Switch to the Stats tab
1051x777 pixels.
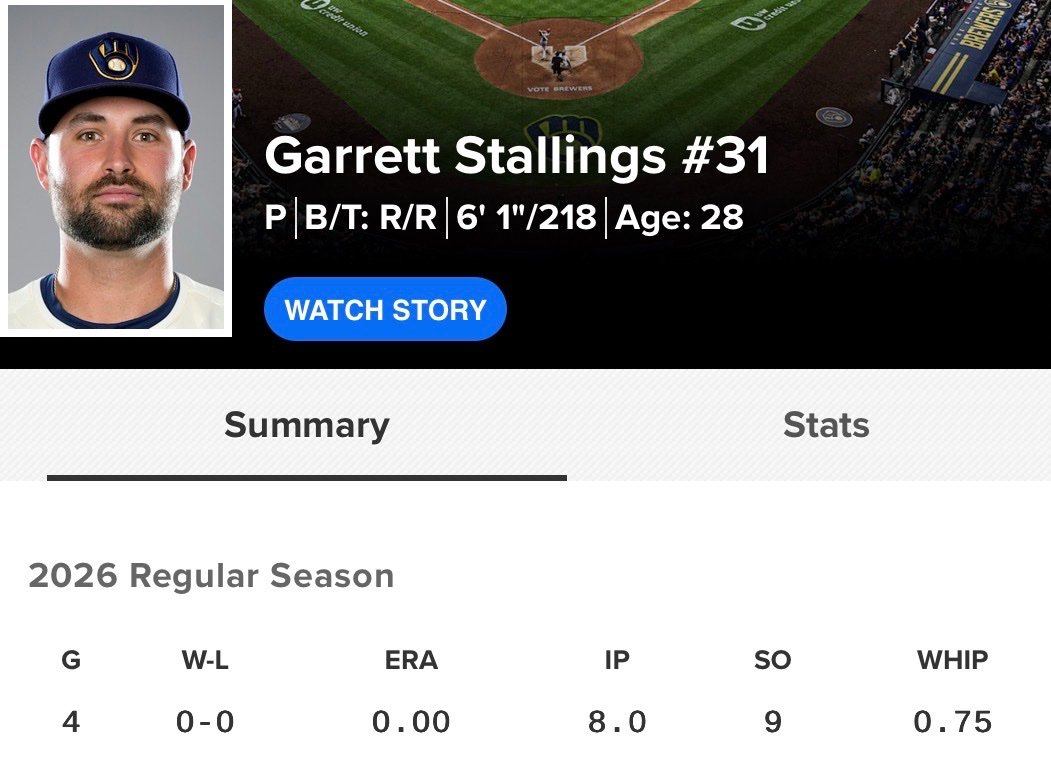[826, 425]
